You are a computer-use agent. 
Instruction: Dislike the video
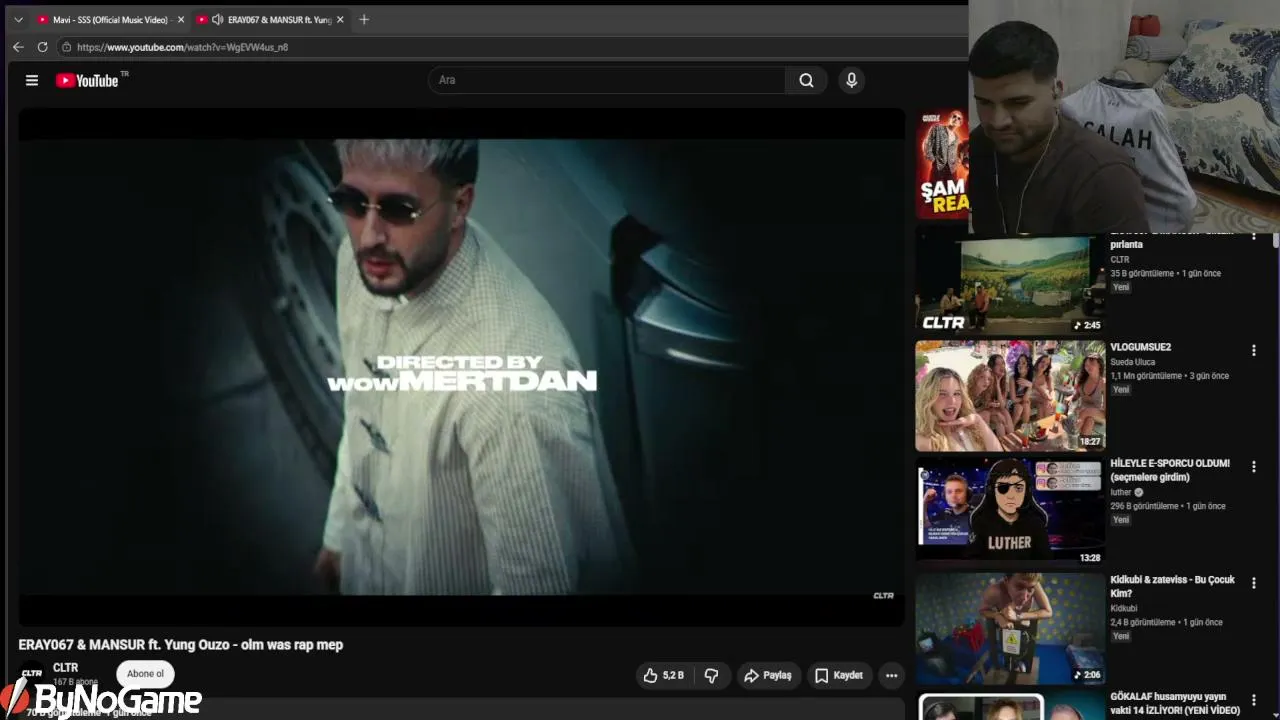pos(711,676)
